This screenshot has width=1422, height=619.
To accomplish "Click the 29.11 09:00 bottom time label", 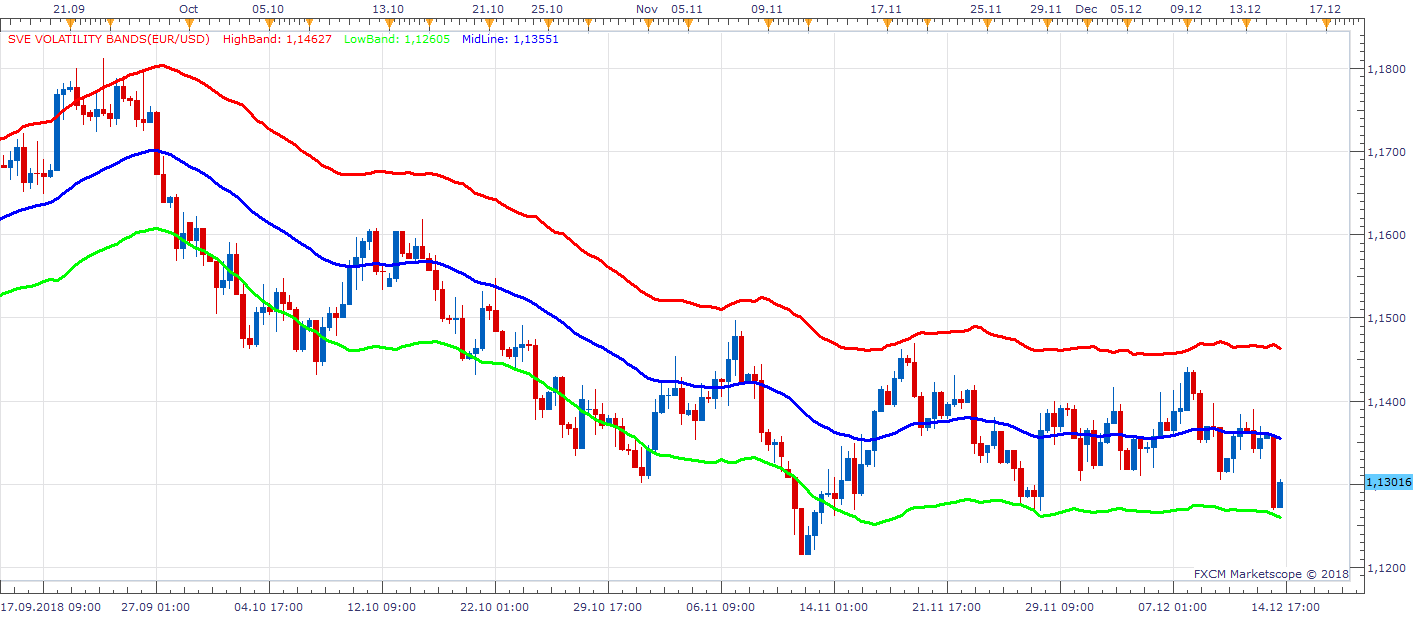I will tap(1059, 607).
